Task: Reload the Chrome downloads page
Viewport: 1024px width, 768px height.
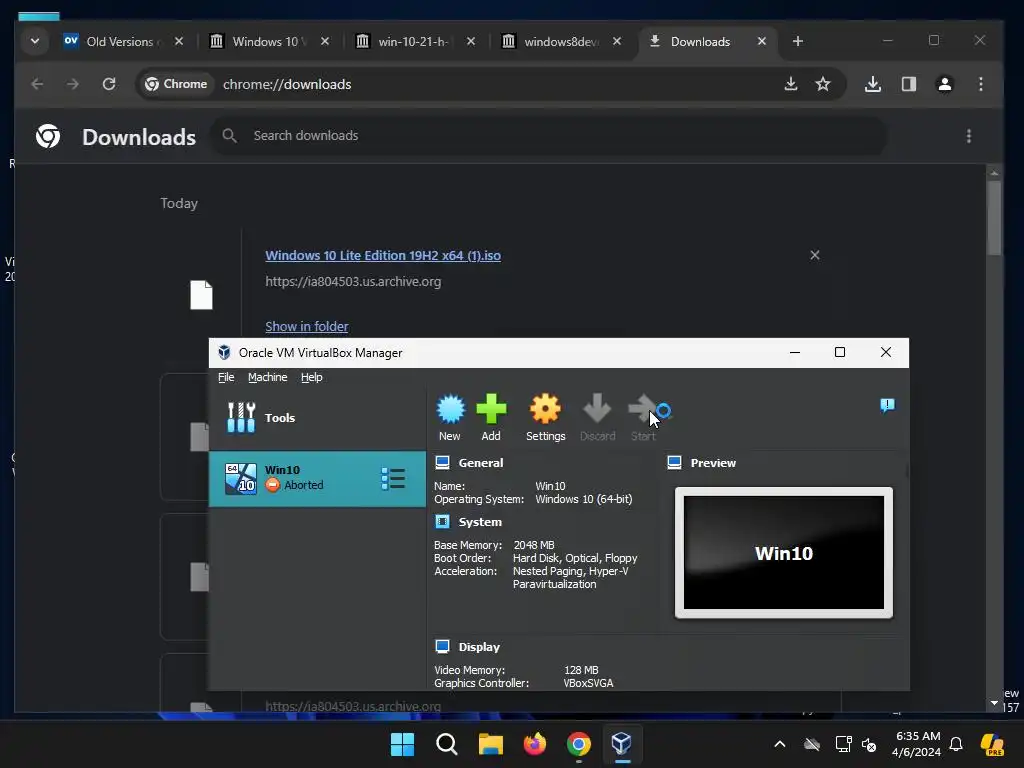Action: [109, 84]
